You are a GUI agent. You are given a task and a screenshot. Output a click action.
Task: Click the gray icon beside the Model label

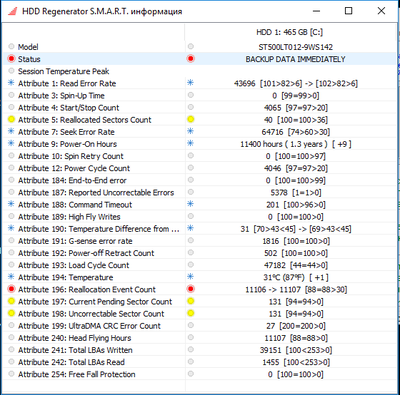point(12,47)
